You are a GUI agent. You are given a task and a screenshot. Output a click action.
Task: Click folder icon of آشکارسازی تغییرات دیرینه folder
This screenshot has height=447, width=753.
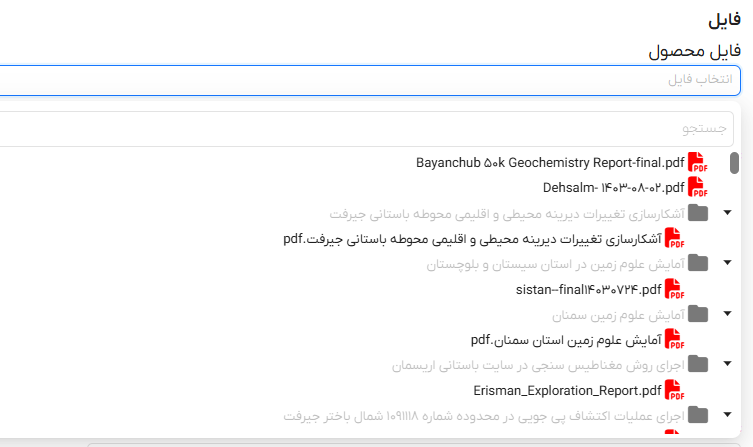pyautogui.click(x=698, y=213)
